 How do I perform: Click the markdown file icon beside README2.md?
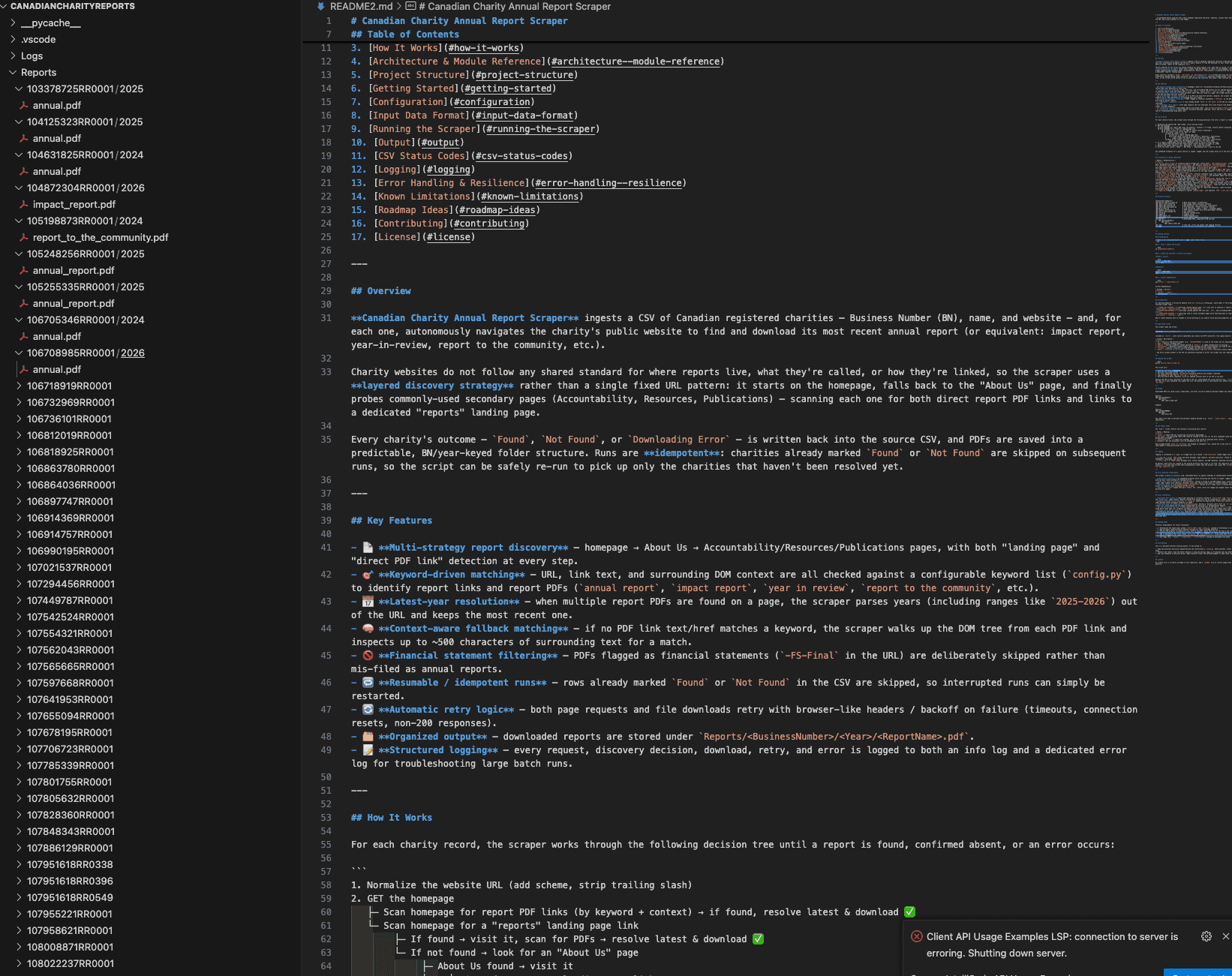[321, 6]
